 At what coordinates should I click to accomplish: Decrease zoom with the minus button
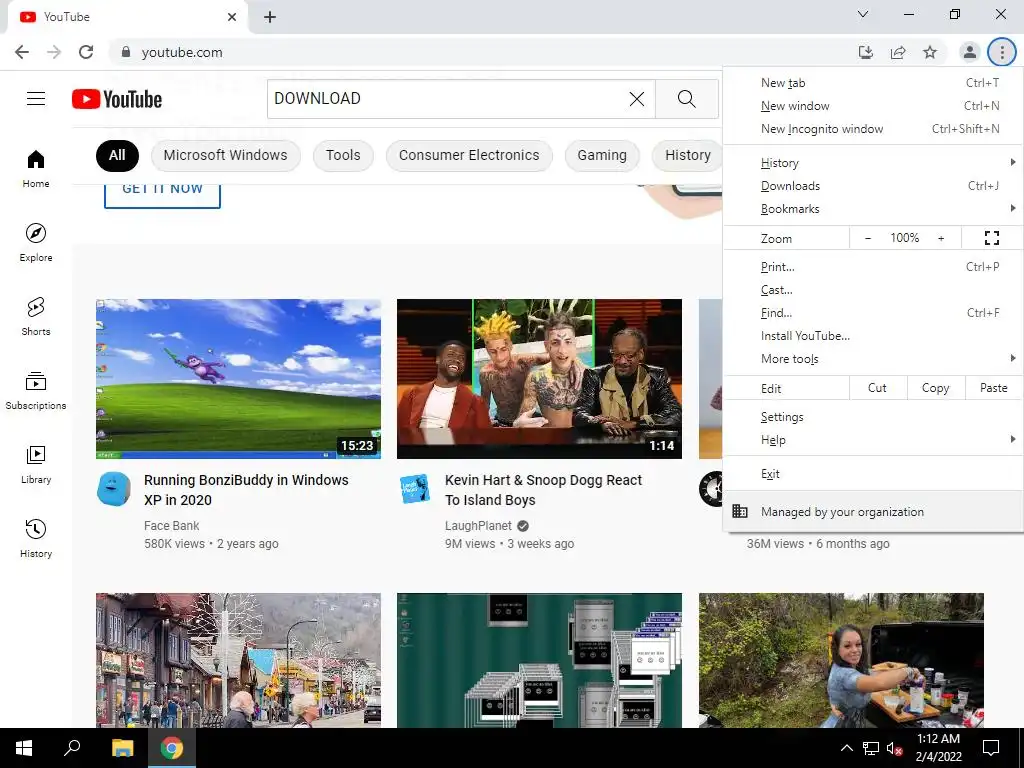point(868,238)
